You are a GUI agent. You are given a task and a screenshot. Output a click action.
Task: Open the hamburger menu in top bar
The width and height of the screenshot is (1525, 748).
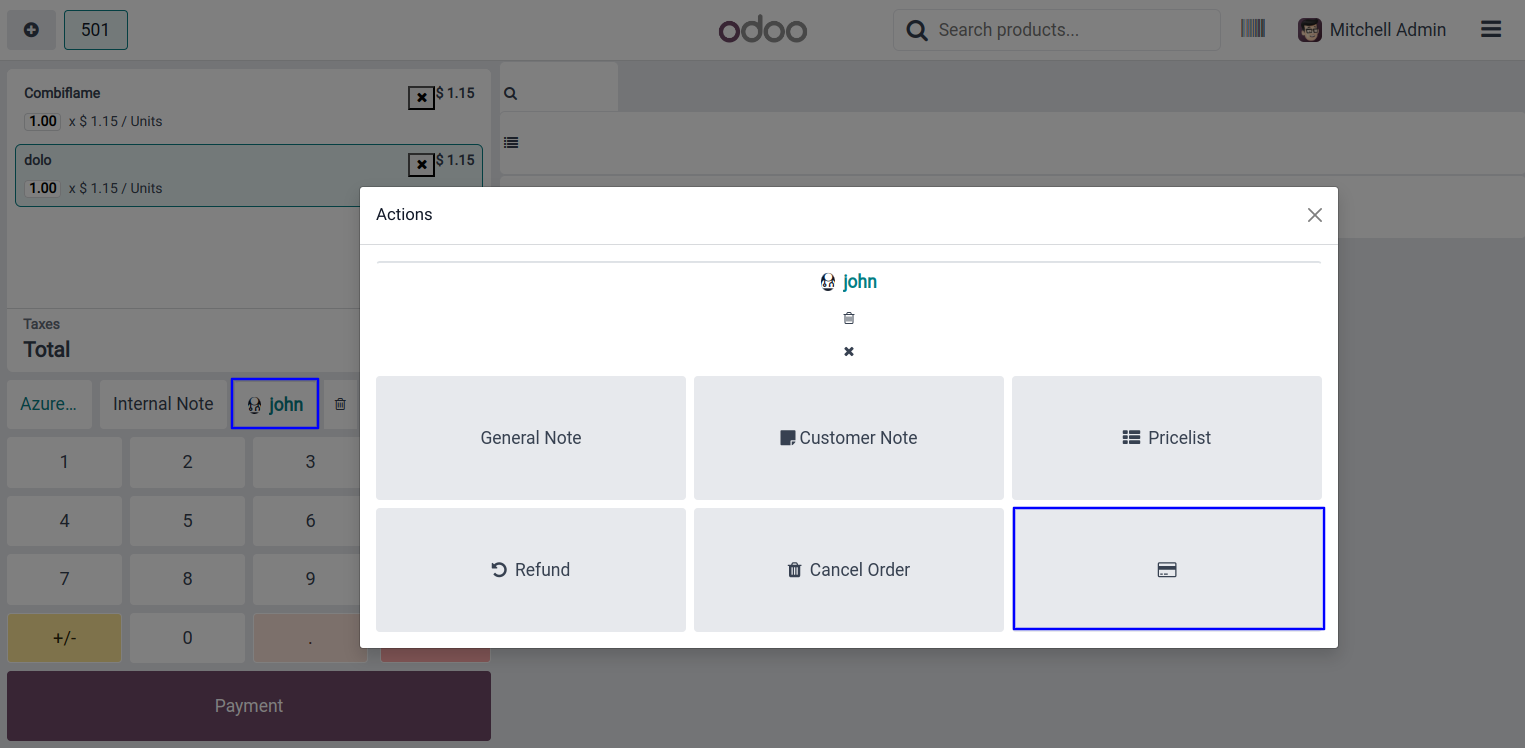(1490, 30)
